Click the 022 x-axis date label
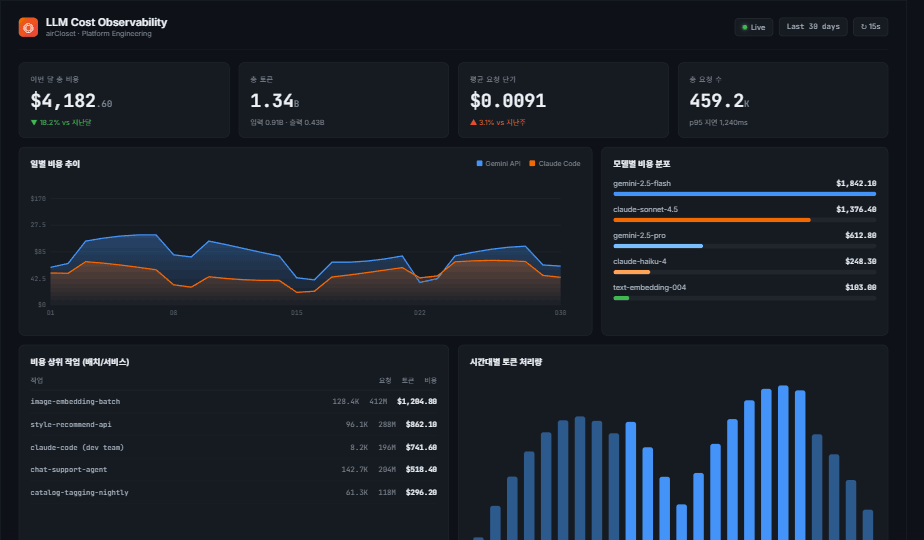 coord(420,313)
